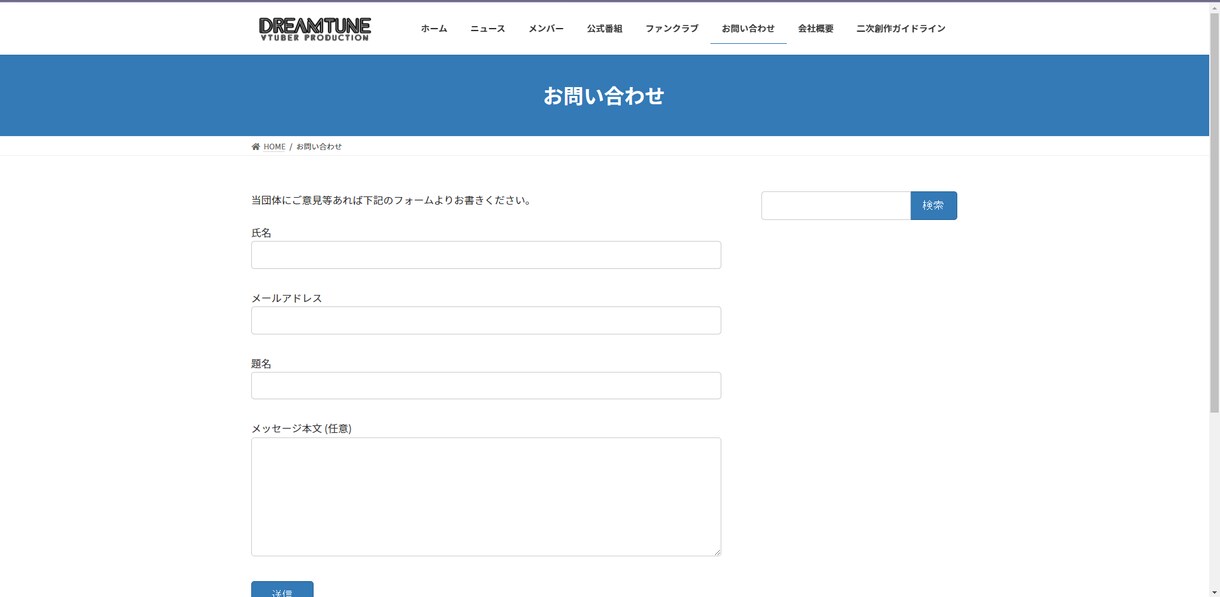Click the メールアドレス field label
1220x597 pixels.
[x=287, y=298]
